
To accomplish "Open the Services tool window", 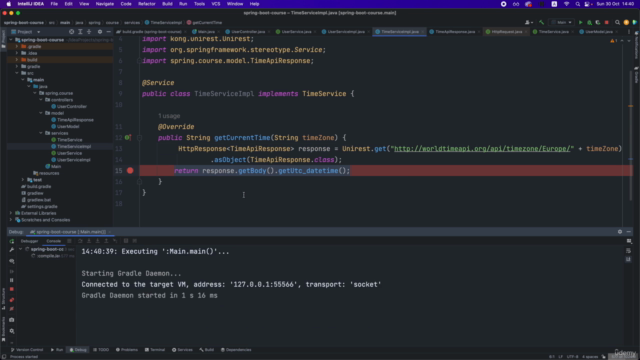I will click(182, 350).
